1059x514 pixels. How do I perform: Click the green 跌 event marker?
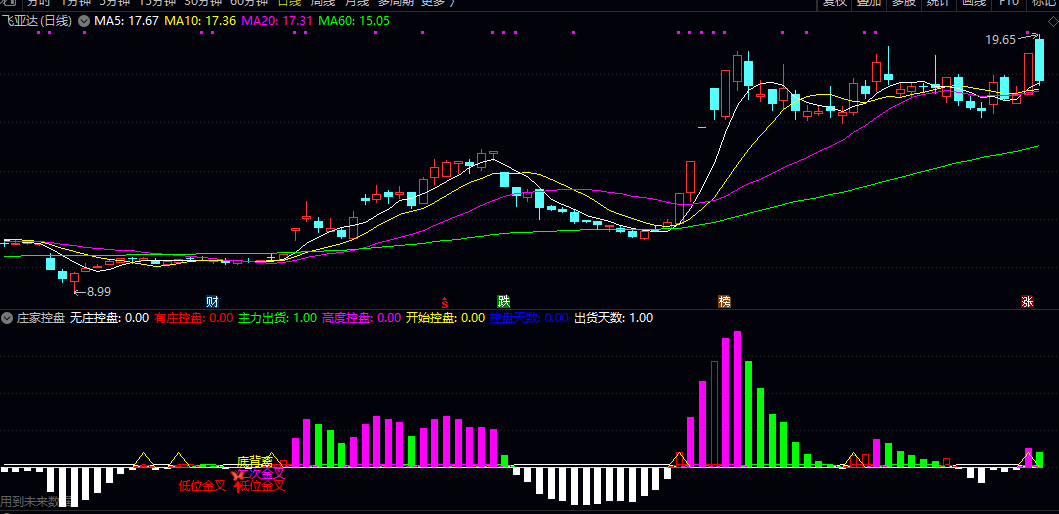[504, 301]
